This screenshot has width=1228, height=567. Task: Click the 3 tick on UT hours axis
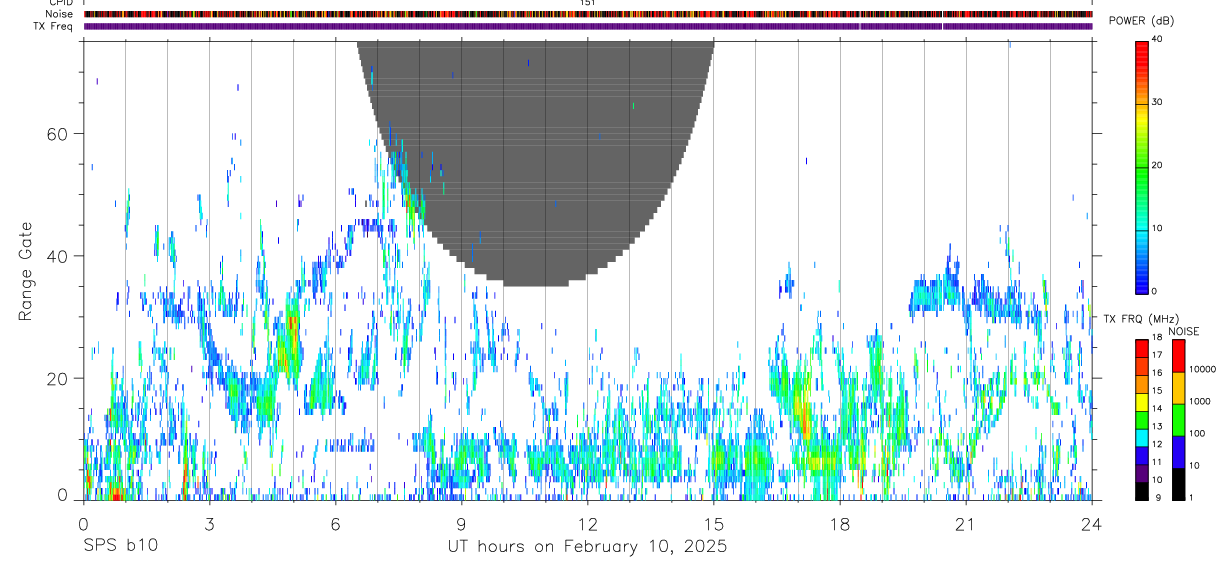click(x=209, y=523)
